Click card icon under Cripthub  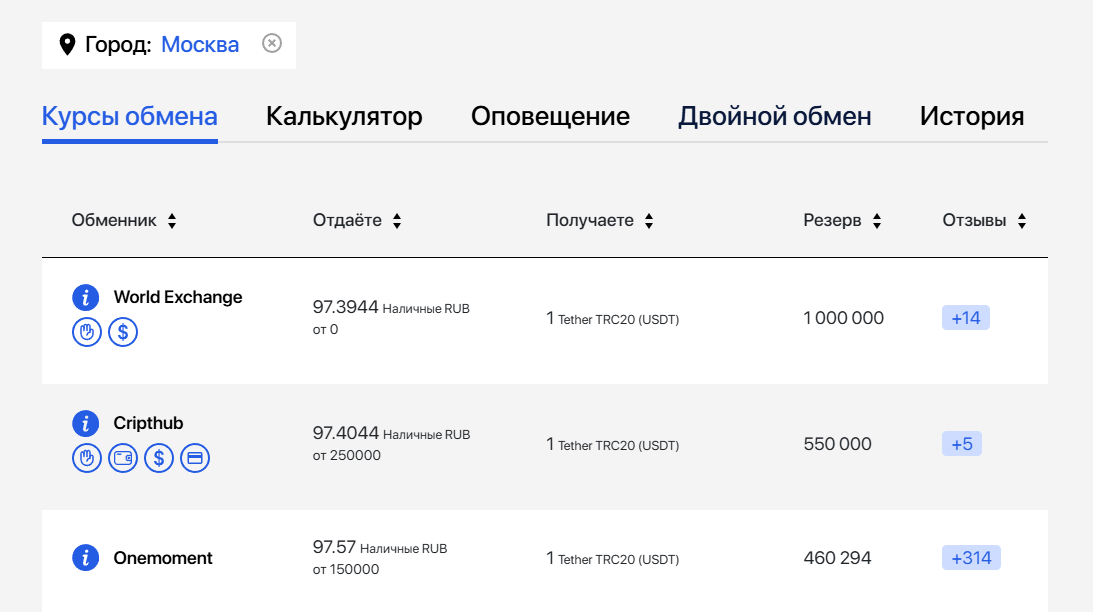coord(195,458)
